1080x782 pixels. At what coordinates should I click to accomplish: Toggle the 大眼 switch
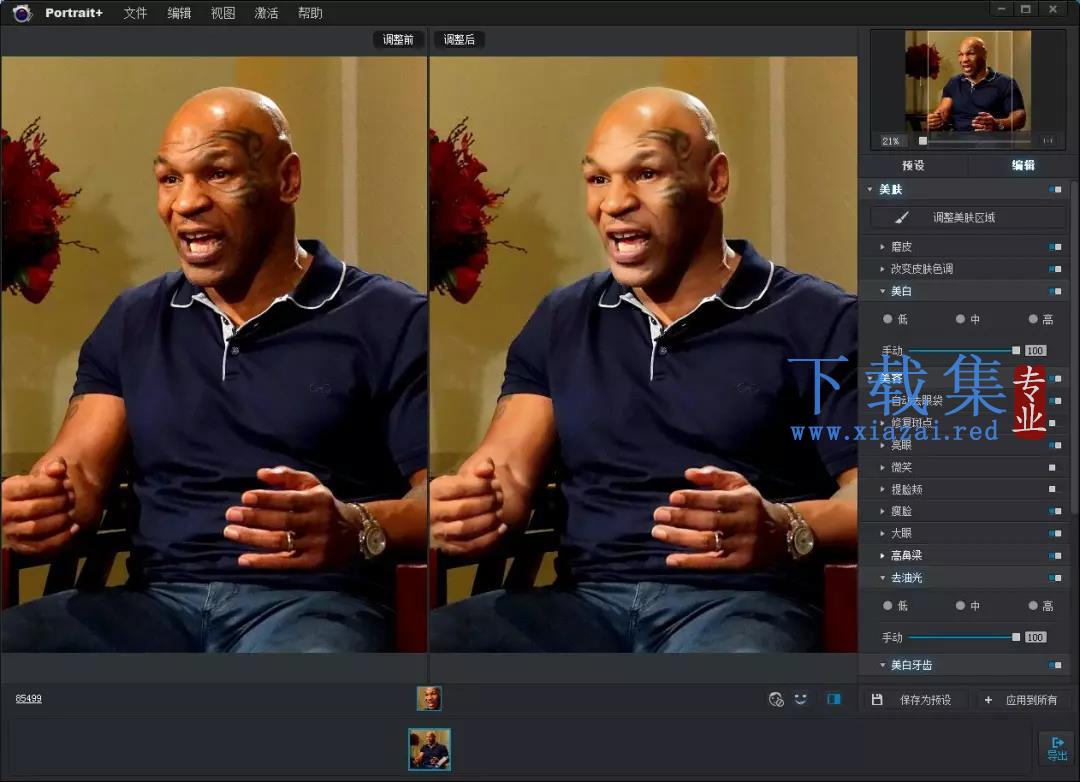[1055, 533]
